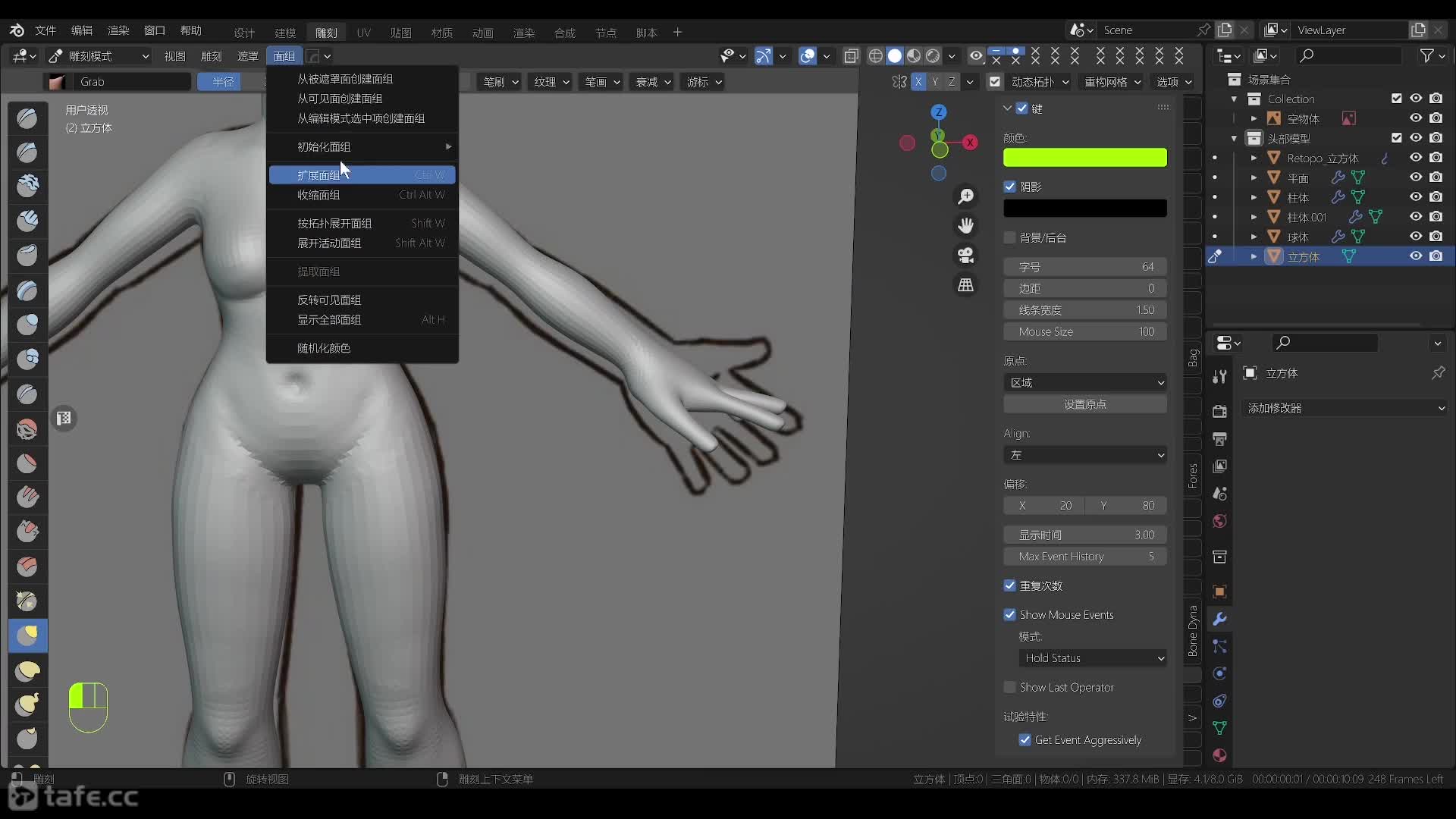Viewport: 1456px width, 819px height.
Task: Toggle the 键 panel checkbox
Action: pos(1022,108)
